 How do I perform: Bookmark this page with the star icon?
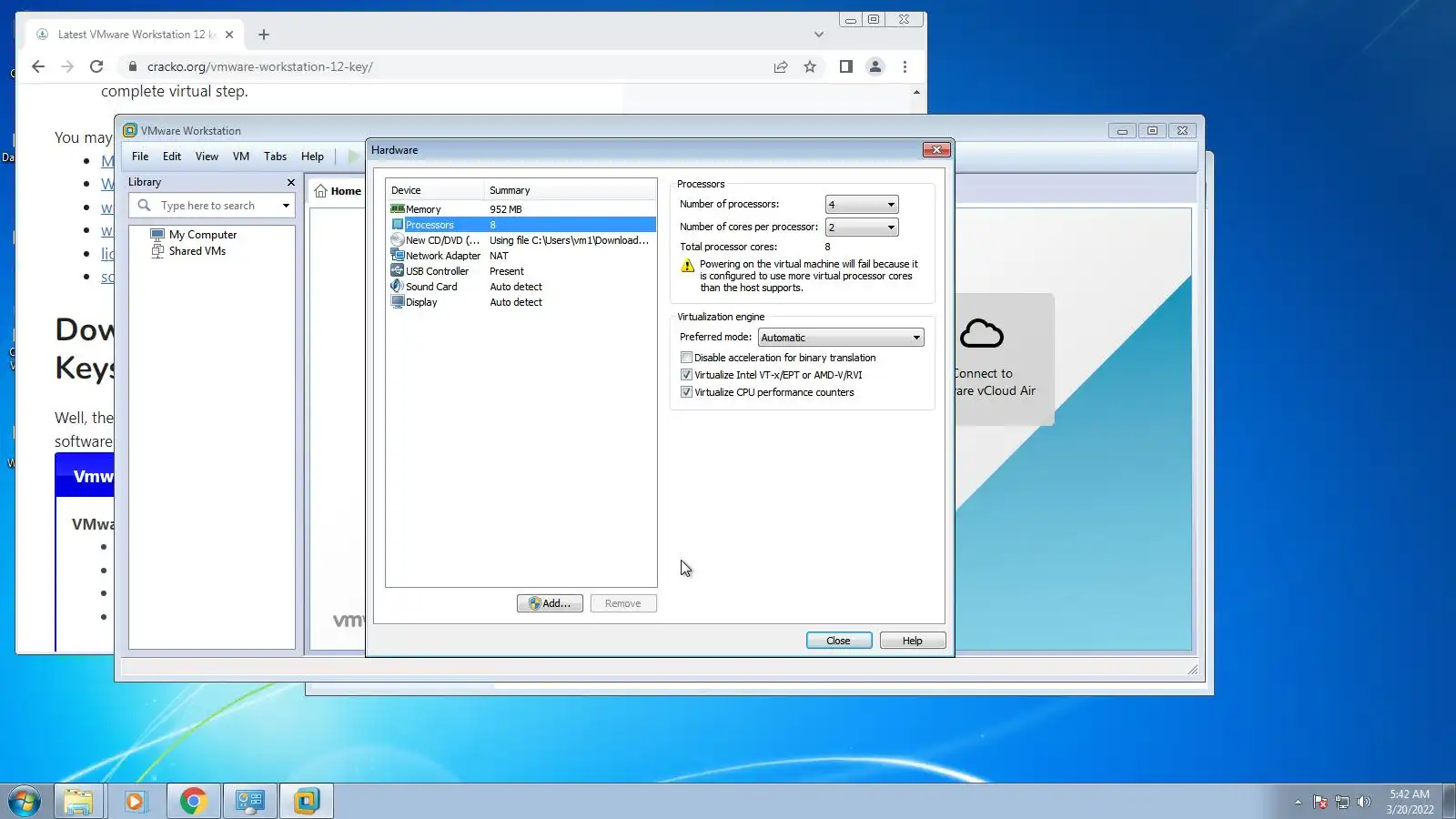810,66
